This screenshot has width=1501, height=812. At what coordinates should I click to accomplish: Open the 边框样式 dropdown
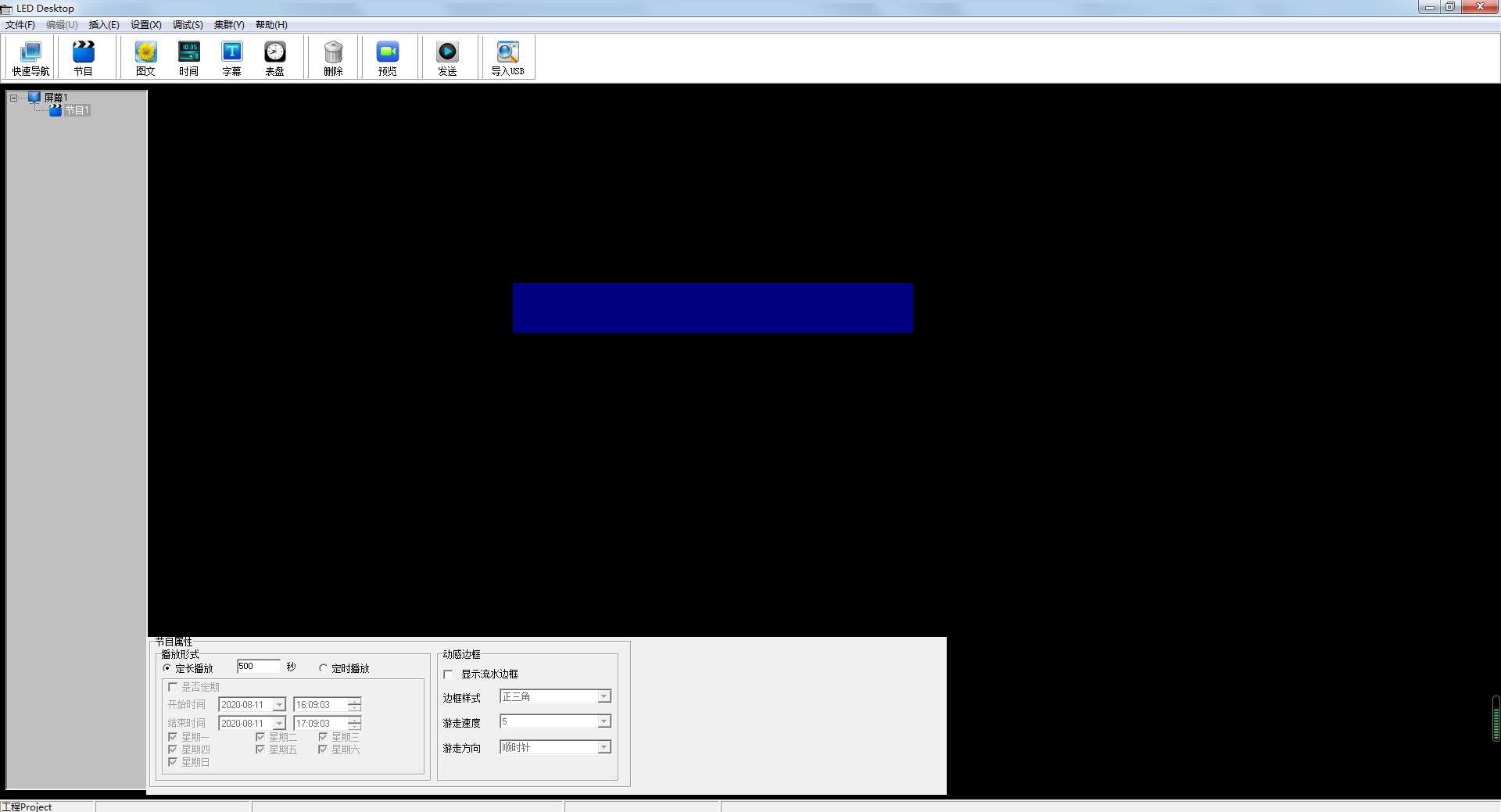pyautogui.click(x=603, y=696)
